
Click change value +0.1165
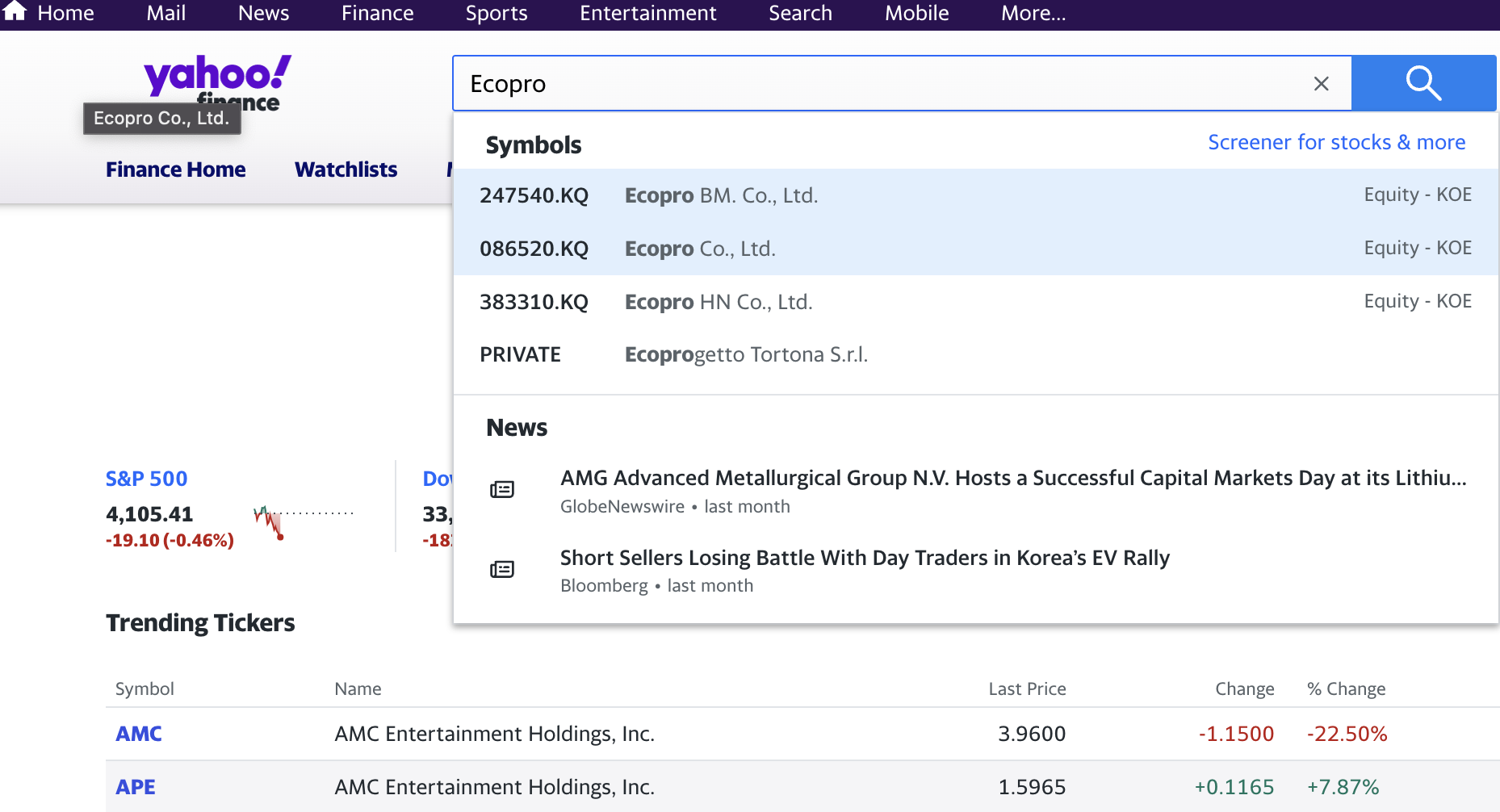pos(1234,787)
